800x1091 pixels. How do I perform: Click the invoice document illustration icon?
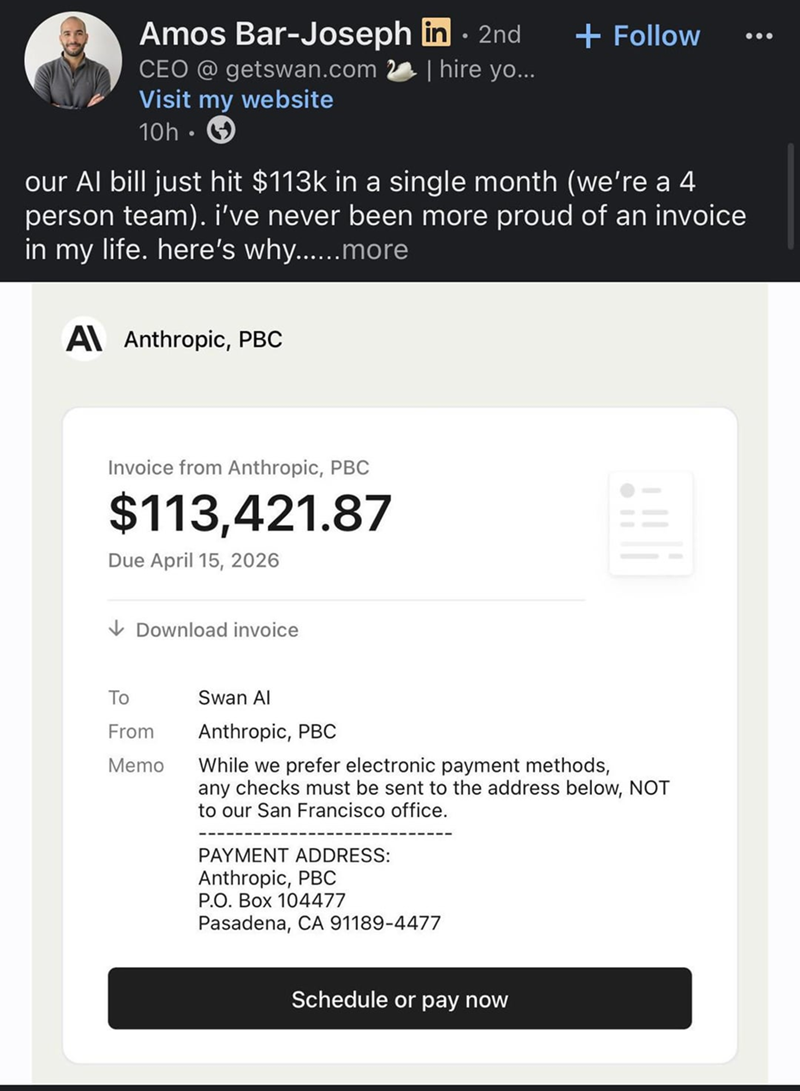tap(650, 521)
